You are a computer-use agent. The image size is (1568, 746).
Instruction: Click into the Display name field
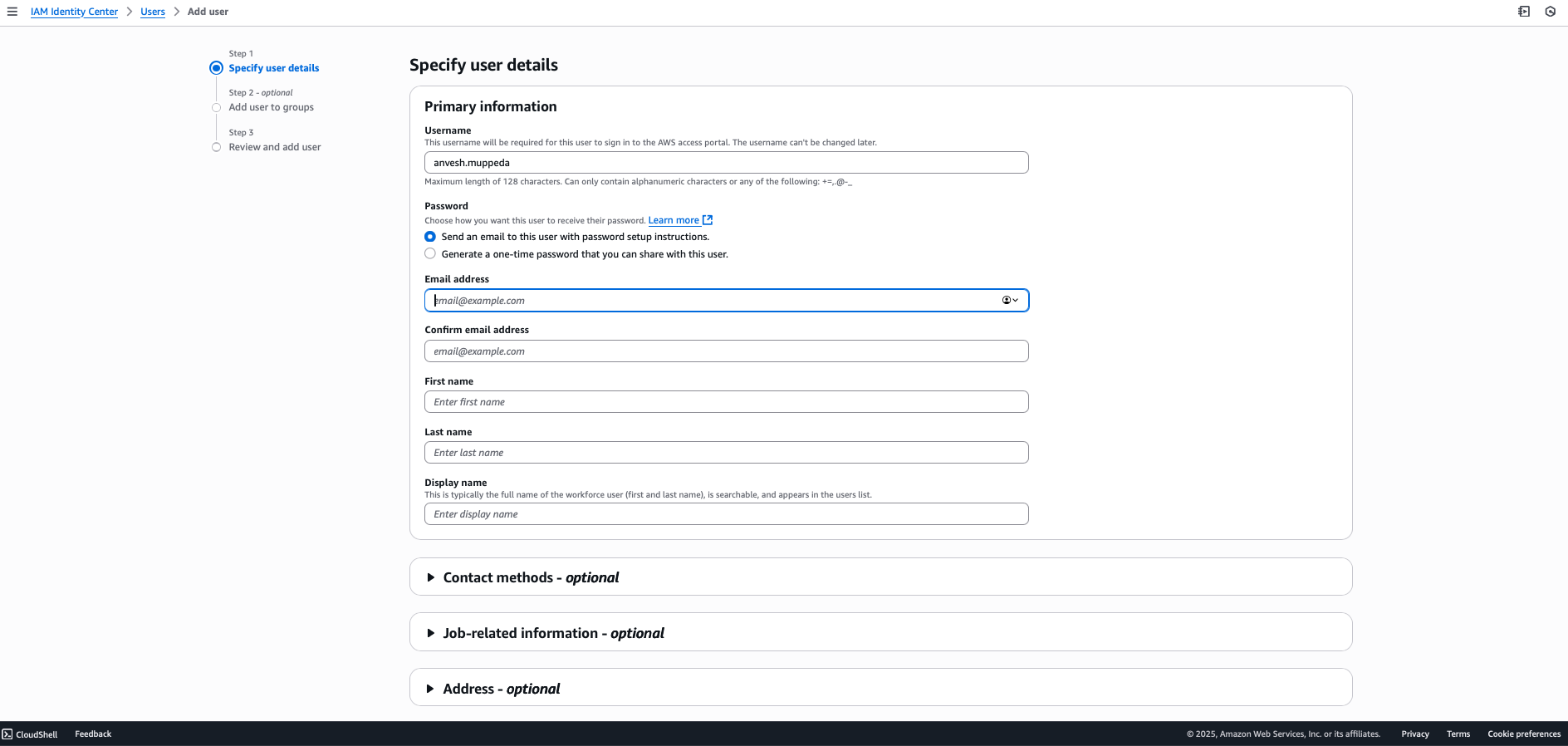[x=726, y=514]
